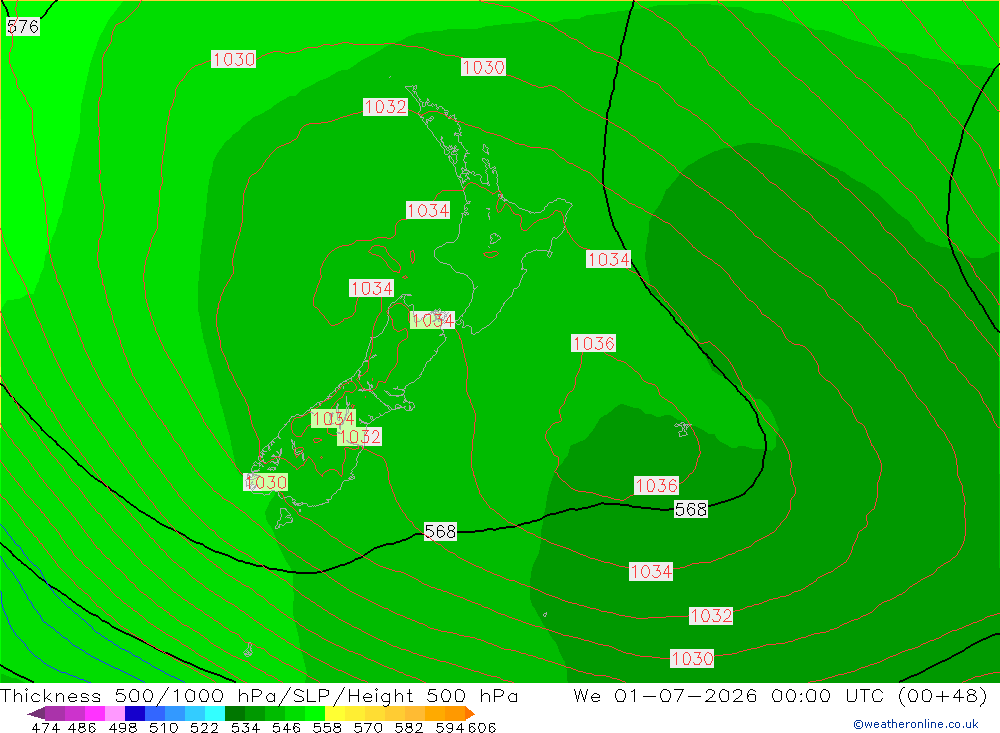Click the 576 height contour label
Image resolution: width=1000 pixels, height=733 pixels.
click(x=23, y=26)
